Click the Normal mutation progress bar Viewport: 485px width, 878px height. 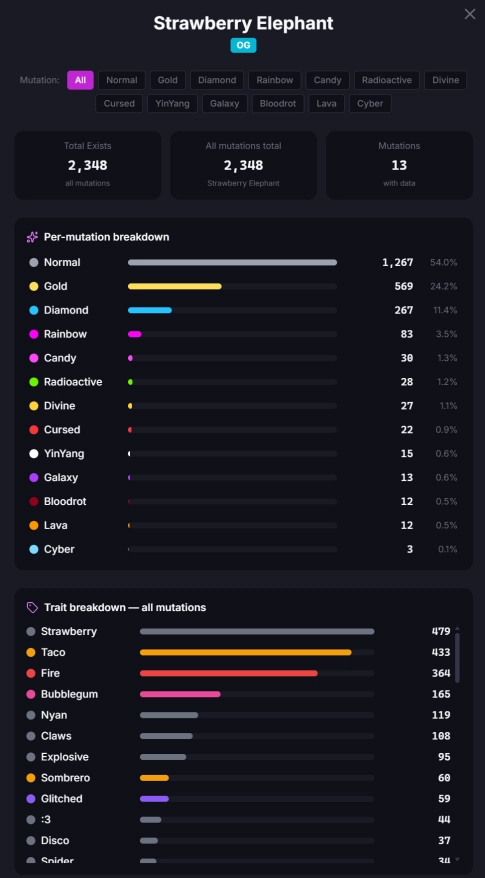(x=232, y=262)
